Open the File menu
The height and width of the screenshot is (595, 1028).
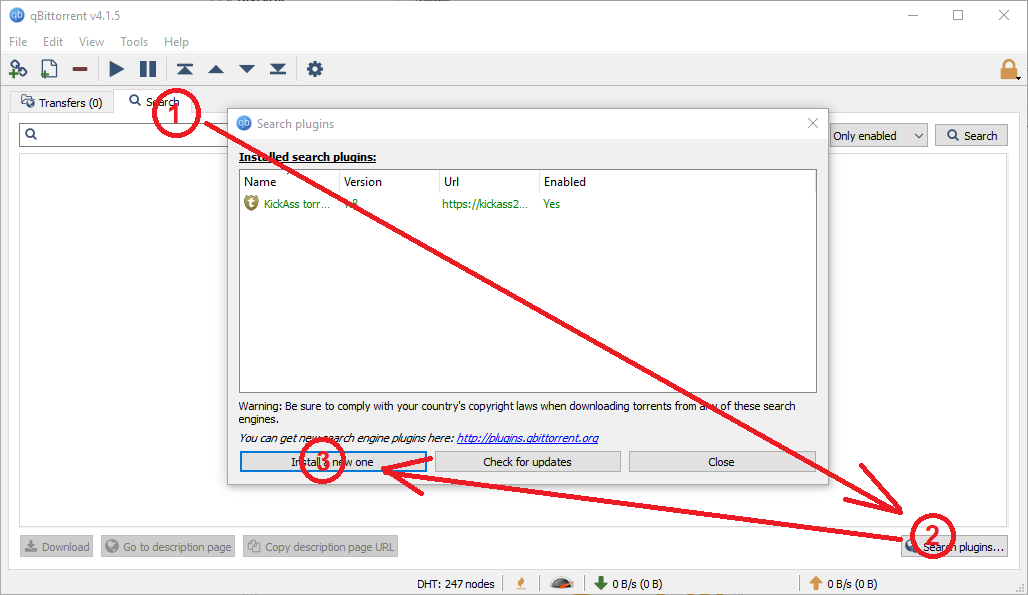(x=18, y=41)
